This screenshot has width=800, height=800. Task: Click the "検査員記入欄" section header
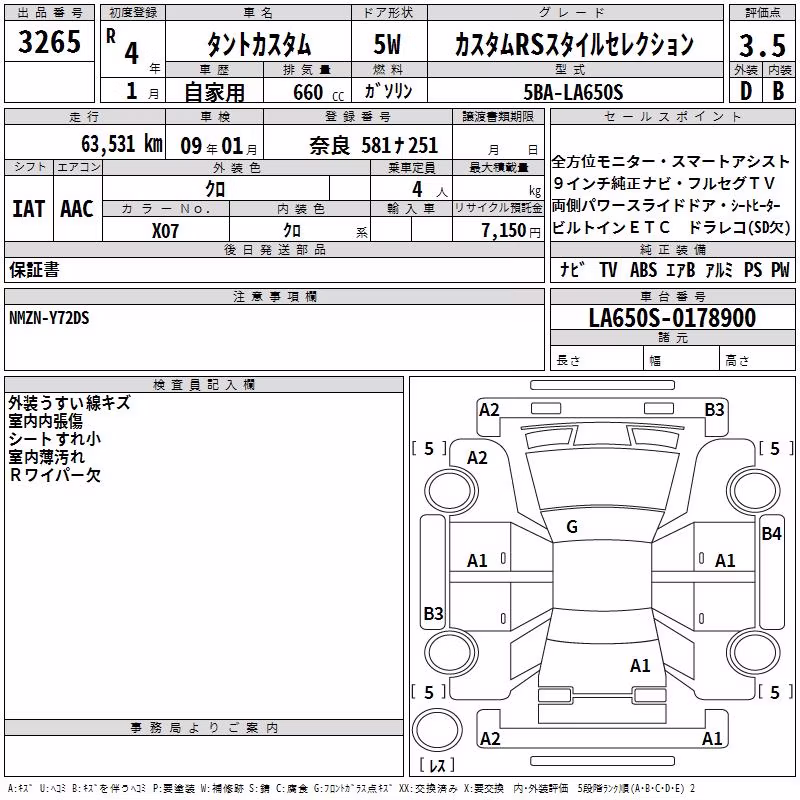pos(204,385)
